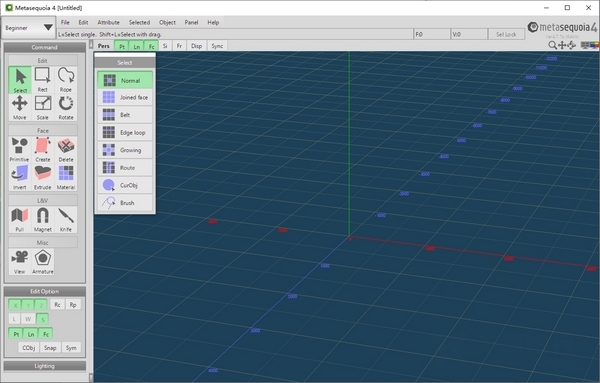Open the Material tool
The image size is (600, 383).
[65, 178]
